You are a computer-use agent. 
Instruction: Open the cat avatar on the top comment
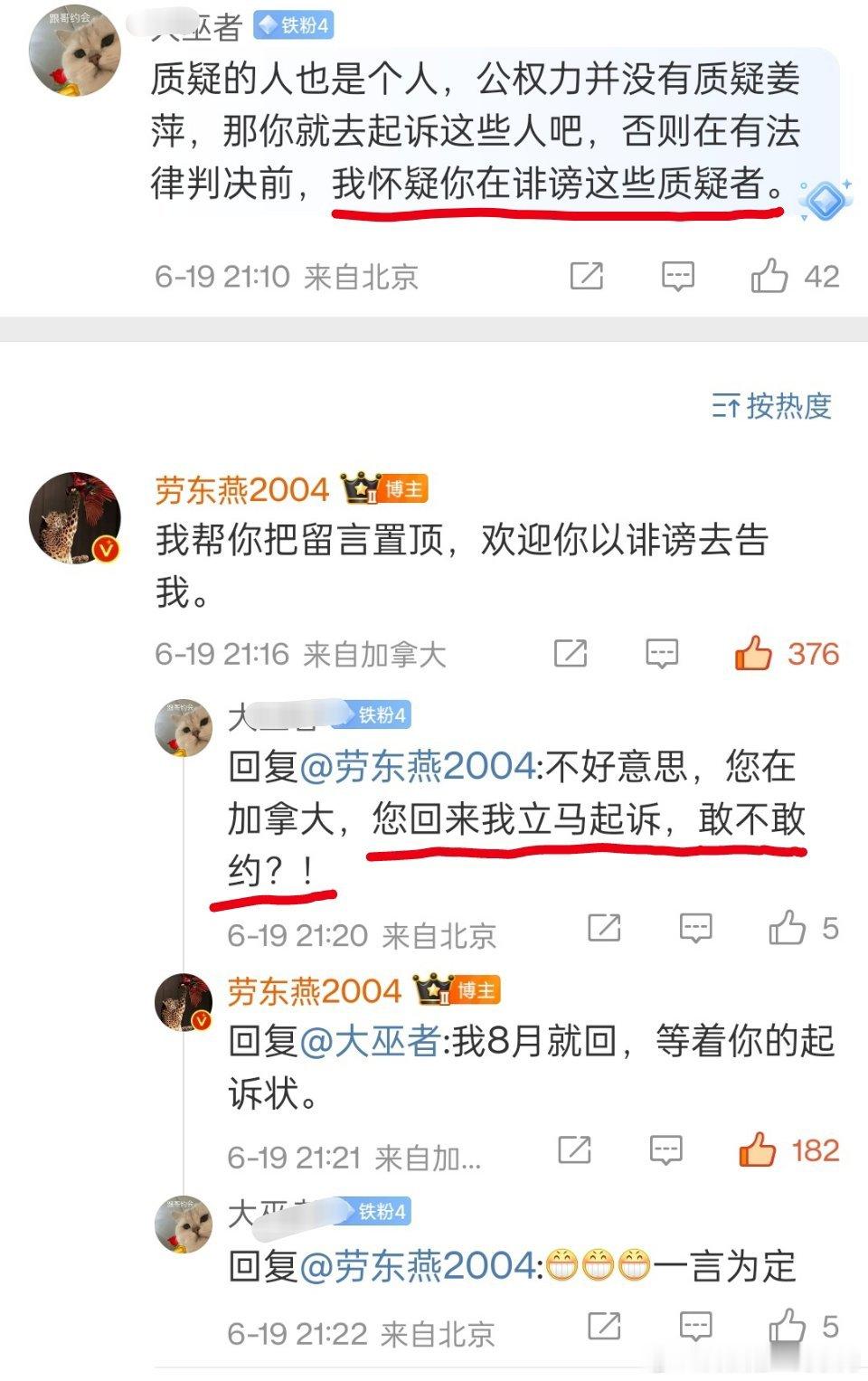[75, 50]
